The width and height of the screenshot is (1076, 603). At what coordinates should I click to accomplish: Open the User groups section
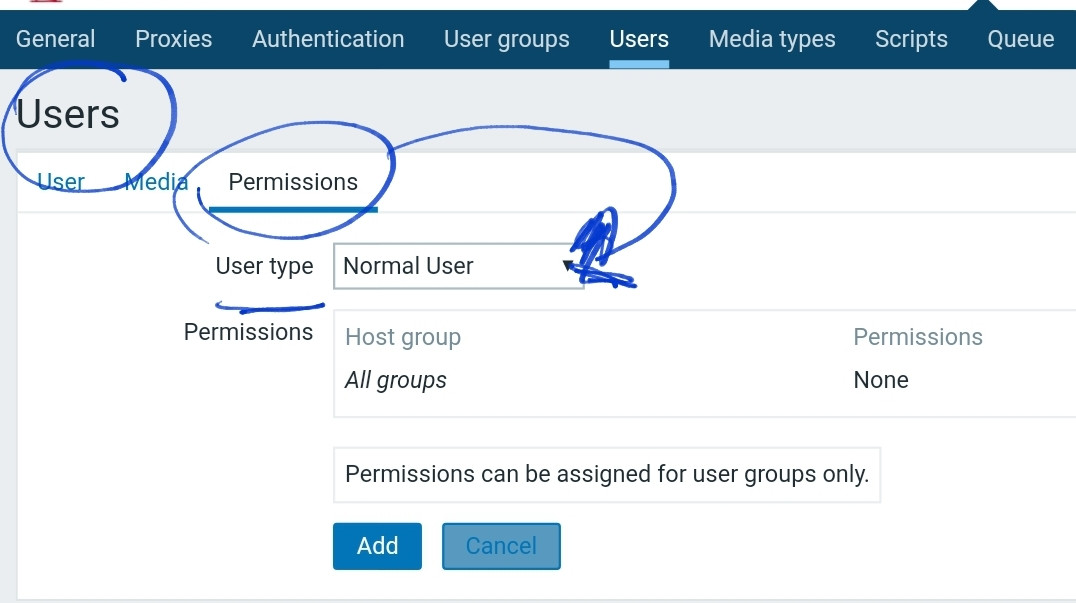click(507, 39)
